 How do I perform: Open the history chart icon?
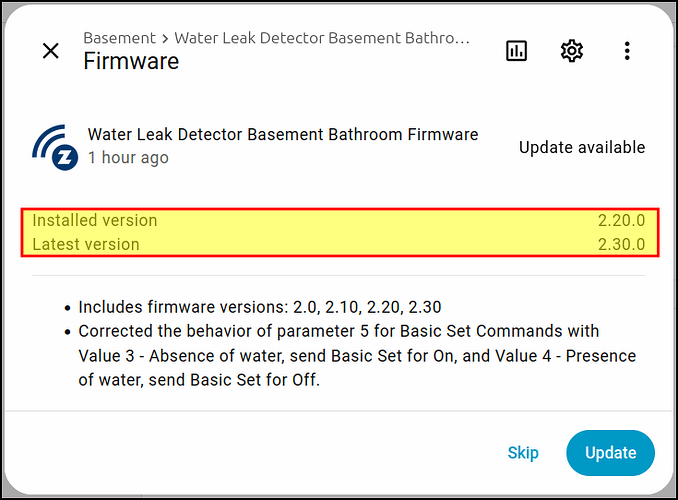click(516, 51)
